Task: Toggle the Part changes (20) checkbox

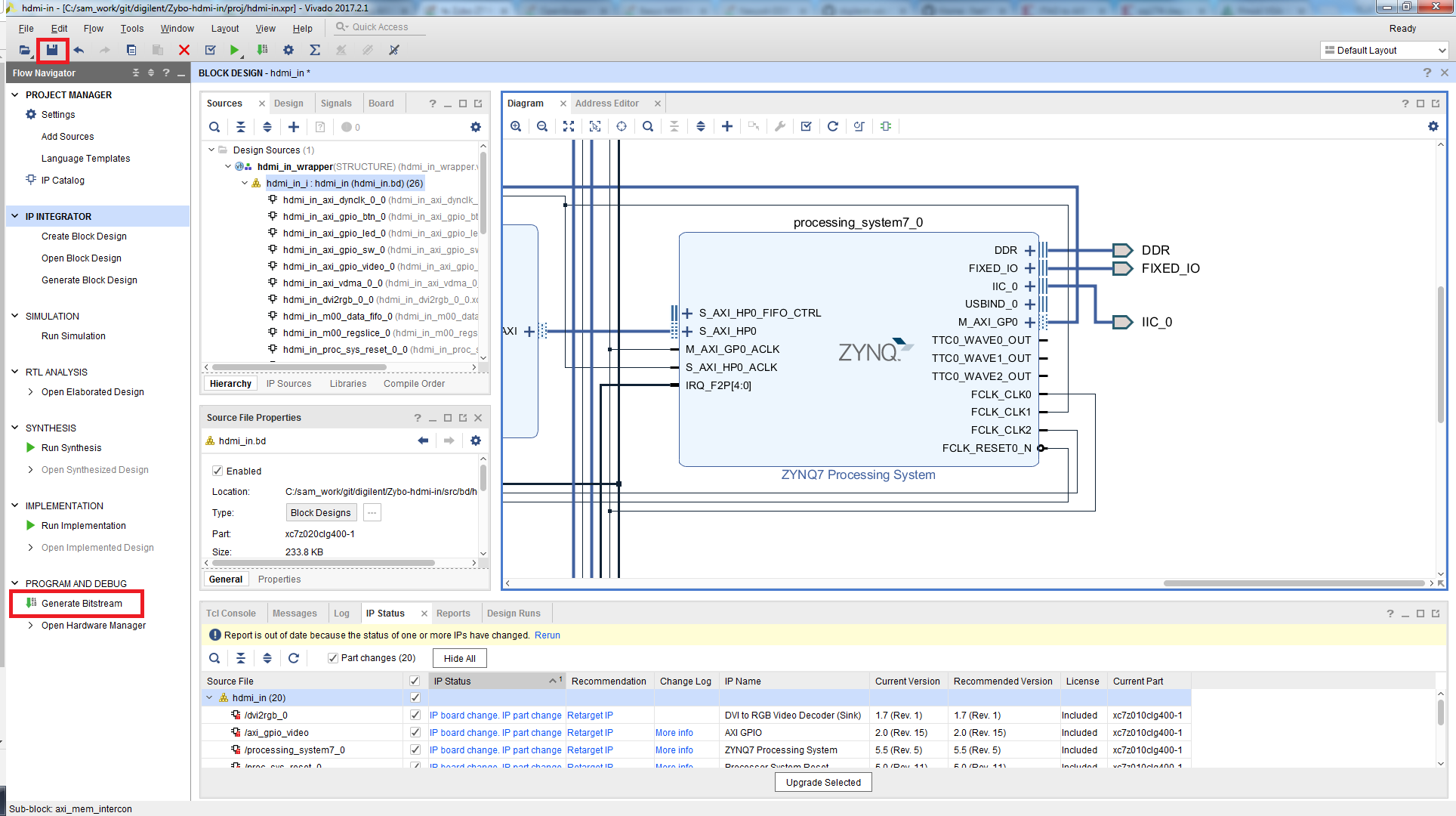Action: click(332, 658)
